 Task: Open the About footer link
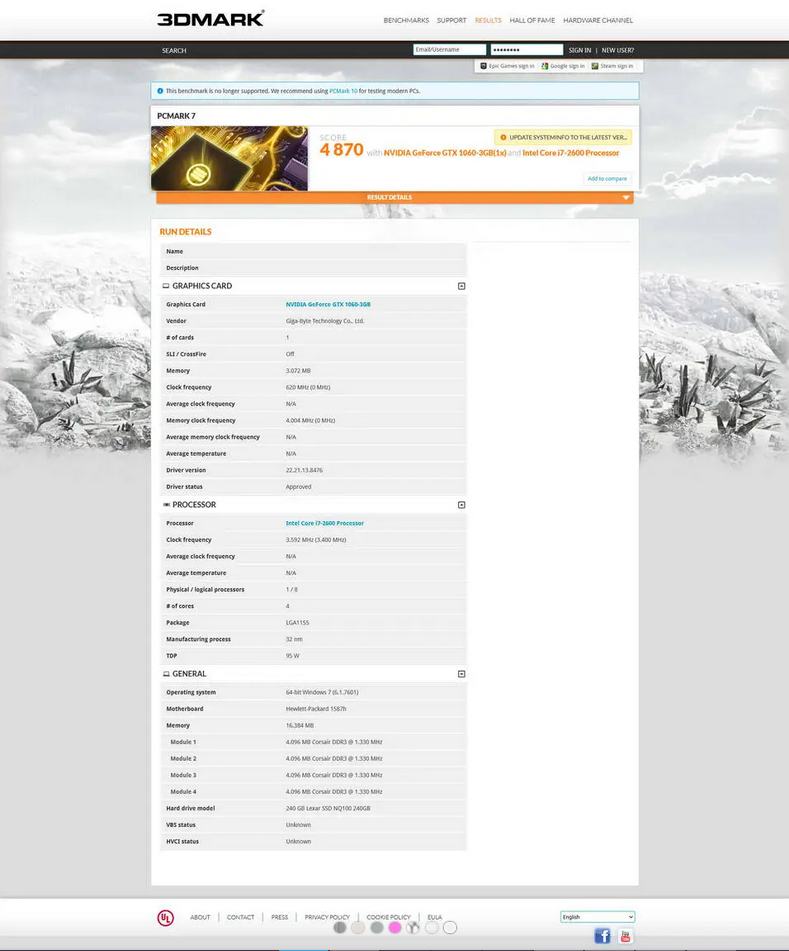pos(200,917)
